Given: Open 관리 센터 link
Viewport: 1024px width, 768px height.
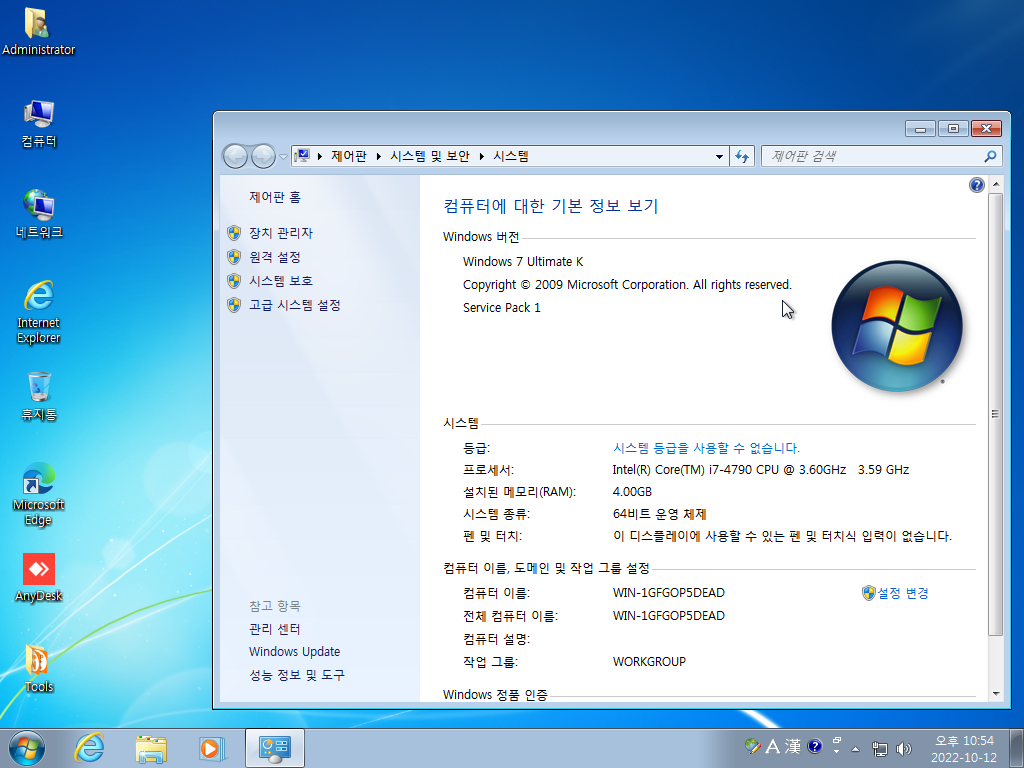Looking at the screenshot, I should click(274, 629).
